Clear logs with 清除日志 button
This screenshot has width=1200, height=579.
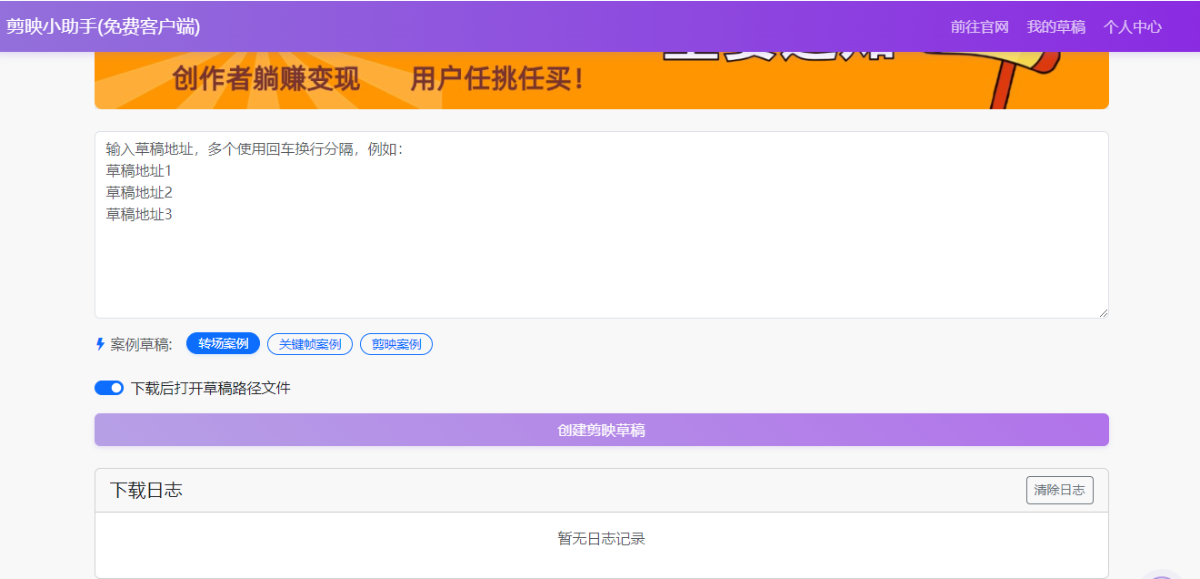pyautogui.click(x=1060, y=490)
